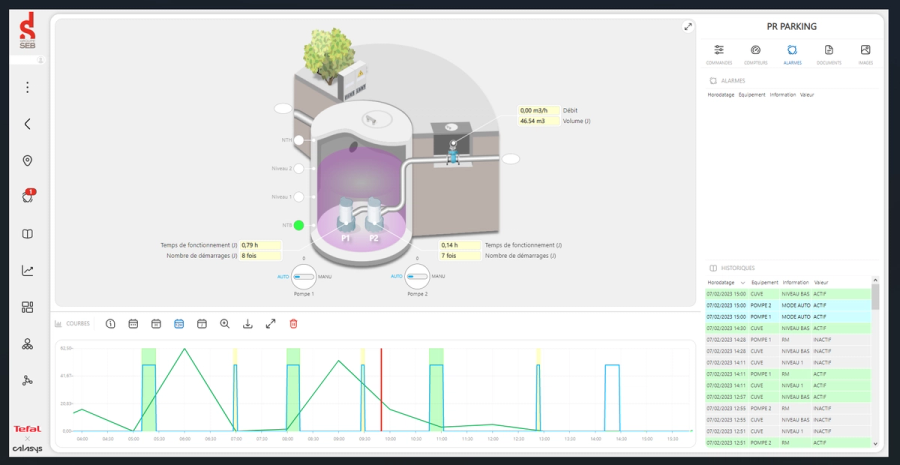Click the NTH level indicator
Screen dimensions: 900x465
299,140
